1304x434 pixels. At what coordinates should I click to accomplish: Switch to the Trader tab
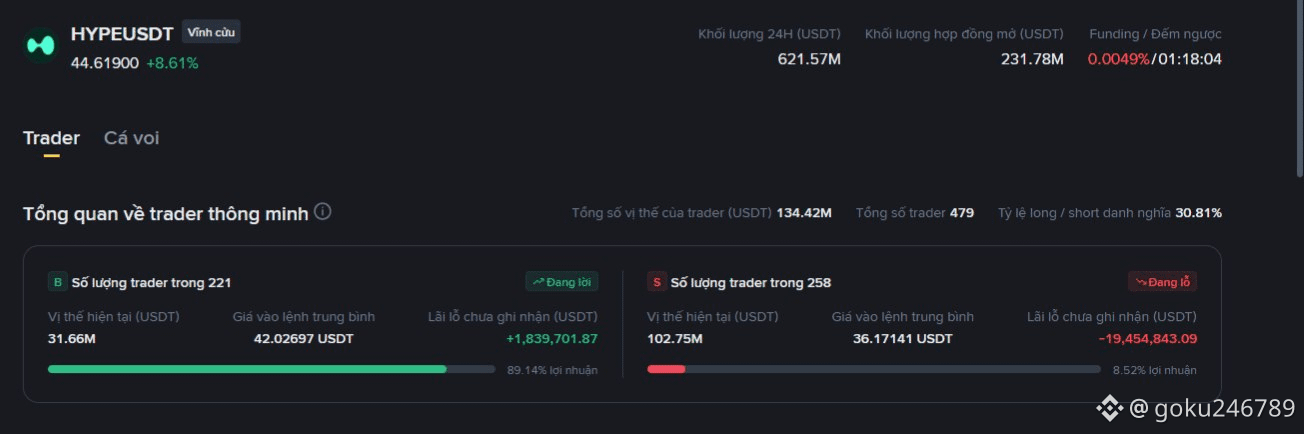point(51,138)
